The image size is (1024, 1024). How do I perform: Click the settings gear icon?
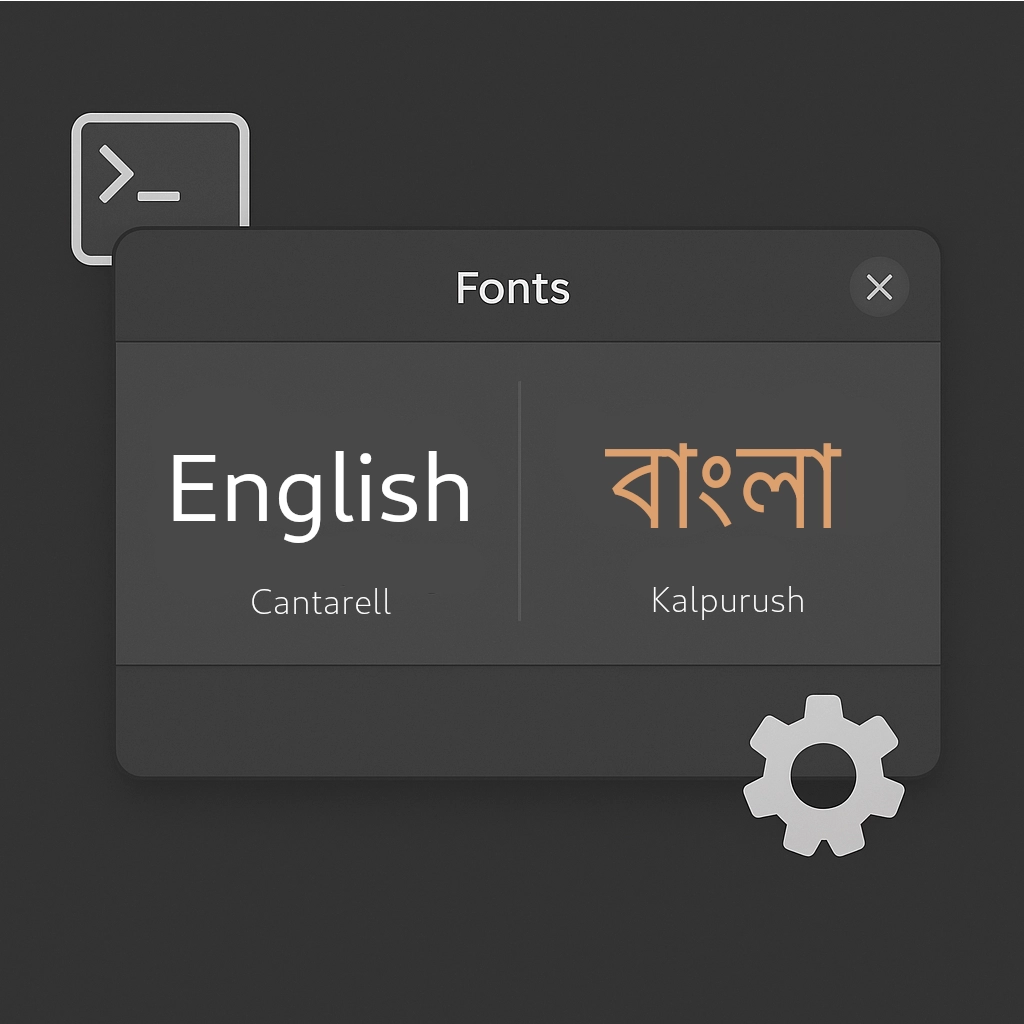823,775
